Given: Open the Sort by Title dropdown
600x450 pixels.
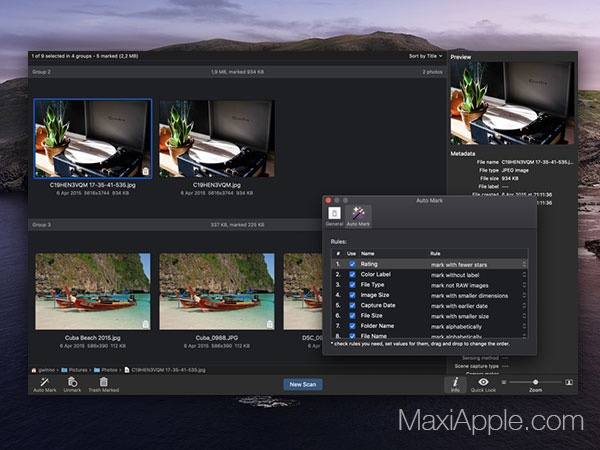Looking at the screenshot, I should [x=425, y=56].
